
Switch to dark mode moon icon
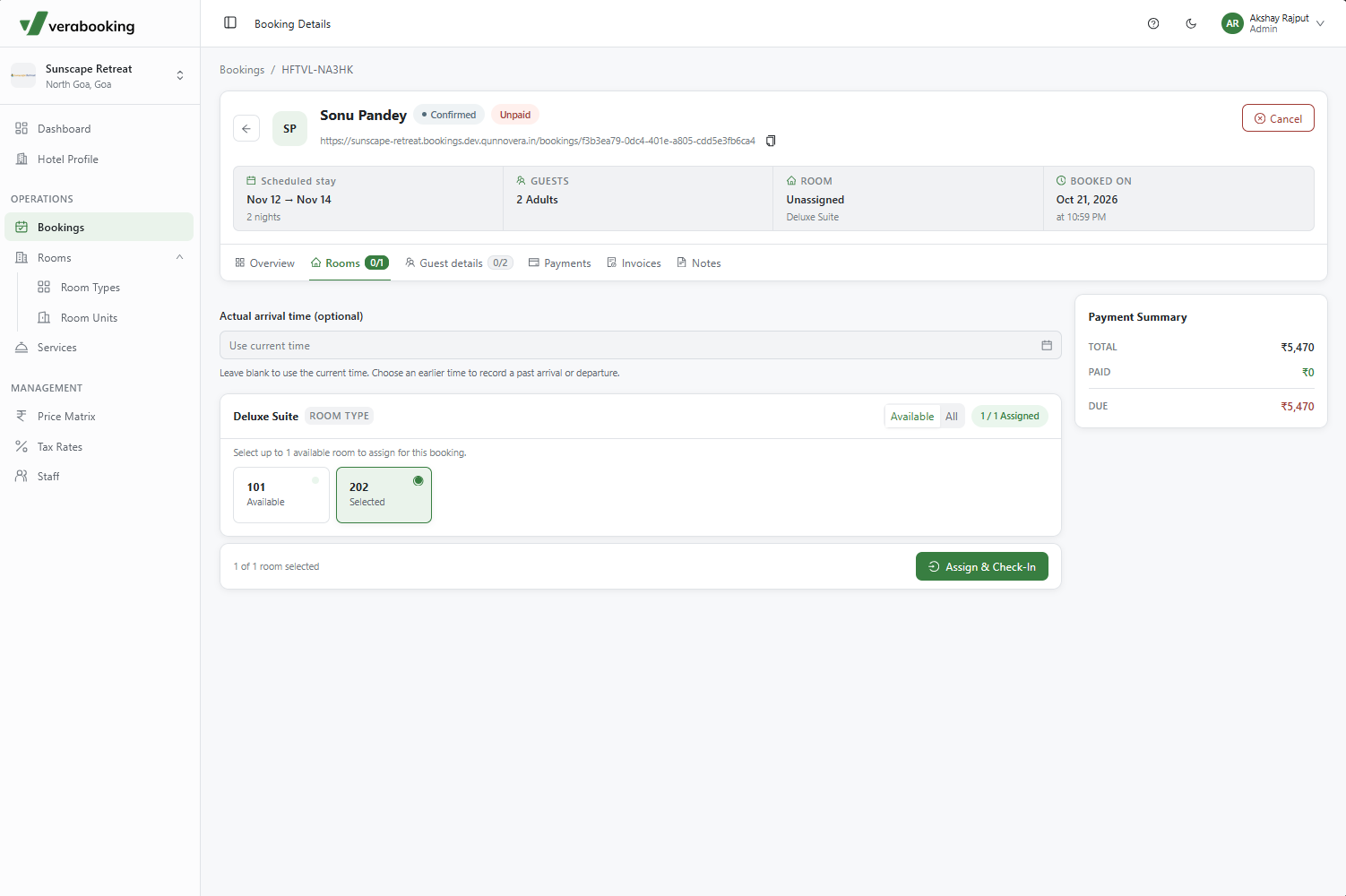(x=1191, y=23)
